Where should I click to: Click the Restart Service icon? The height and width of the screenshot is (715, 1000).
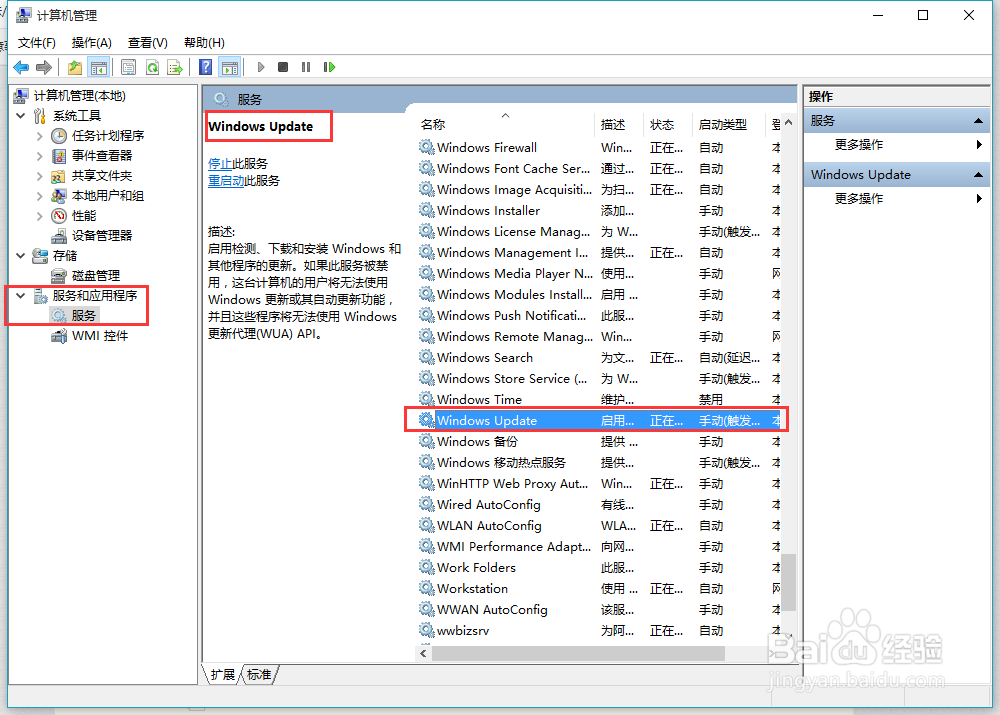tap(329, 67)
